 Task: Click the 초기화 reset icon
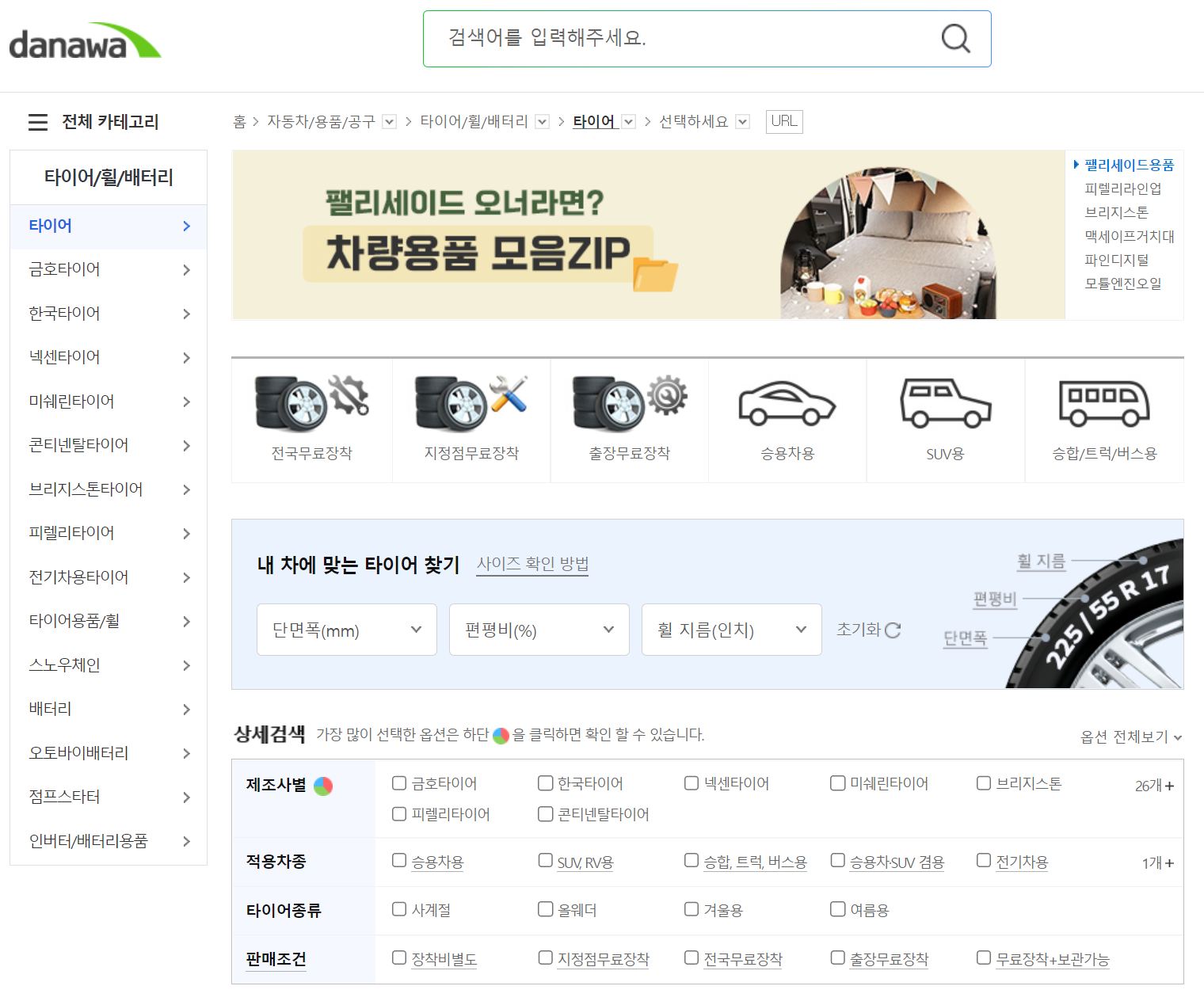tap(893, 630)
